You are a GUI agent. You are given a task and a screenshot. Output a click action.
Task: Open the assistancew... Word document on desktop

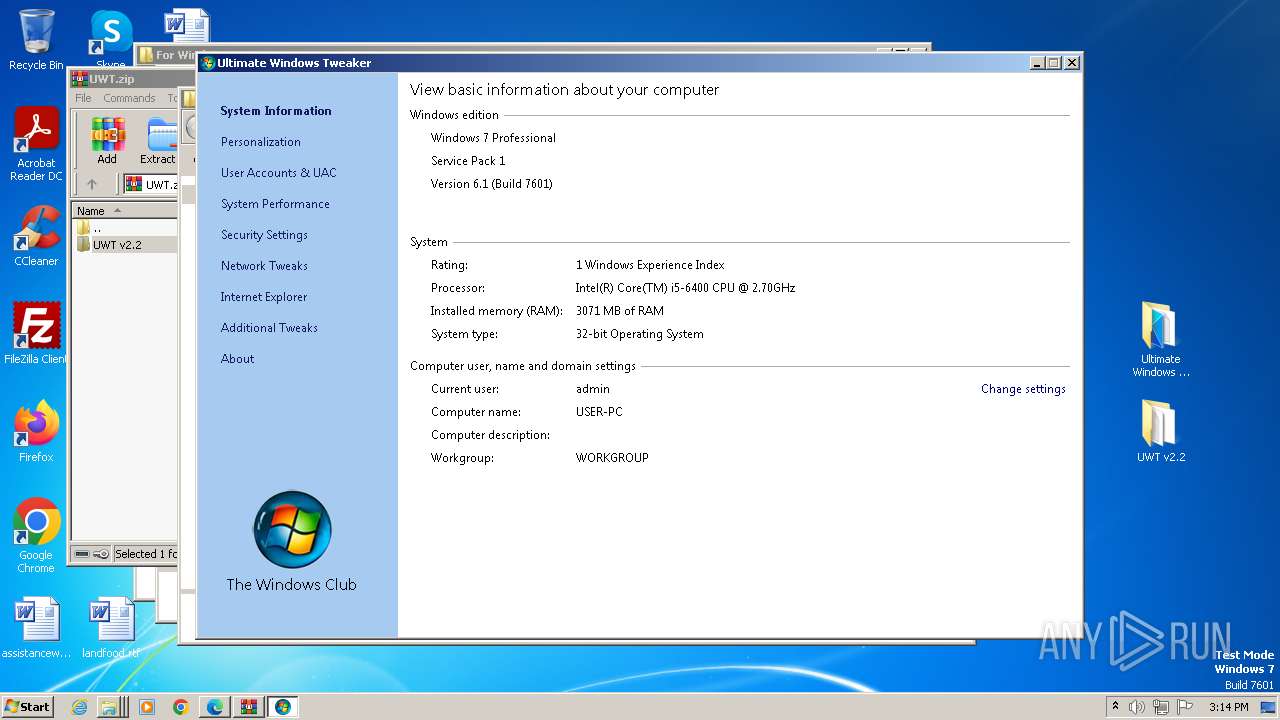[x=36, y=628]
